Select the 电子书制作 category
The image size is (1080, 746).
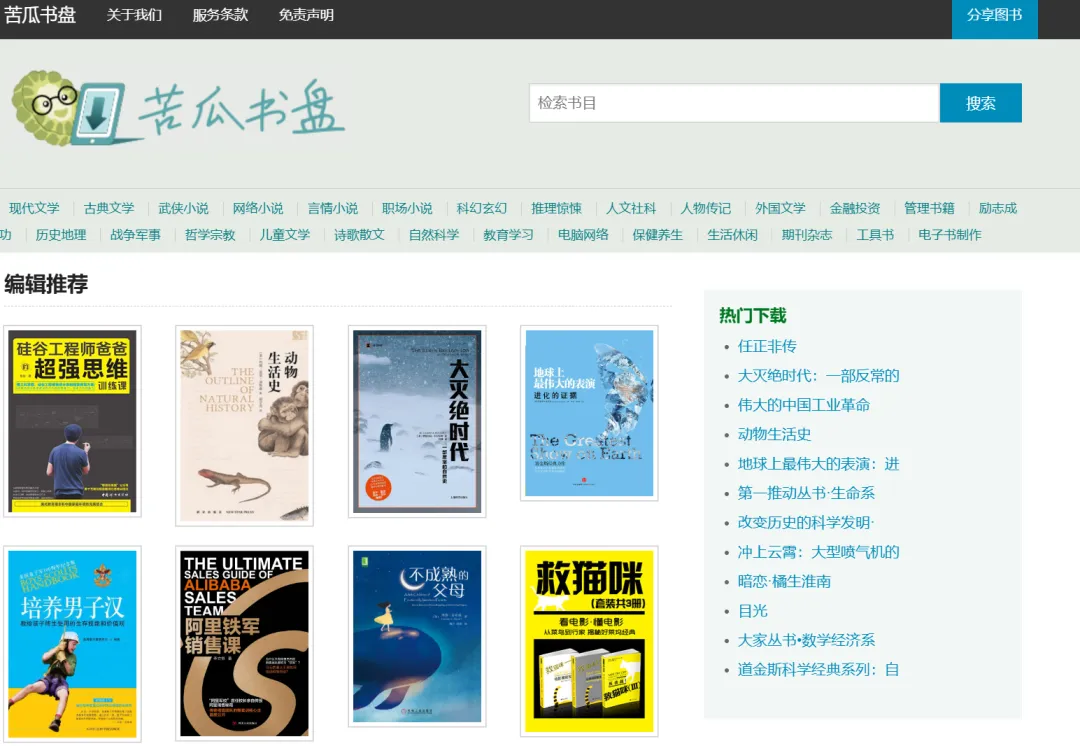click(x=950, y=235)
